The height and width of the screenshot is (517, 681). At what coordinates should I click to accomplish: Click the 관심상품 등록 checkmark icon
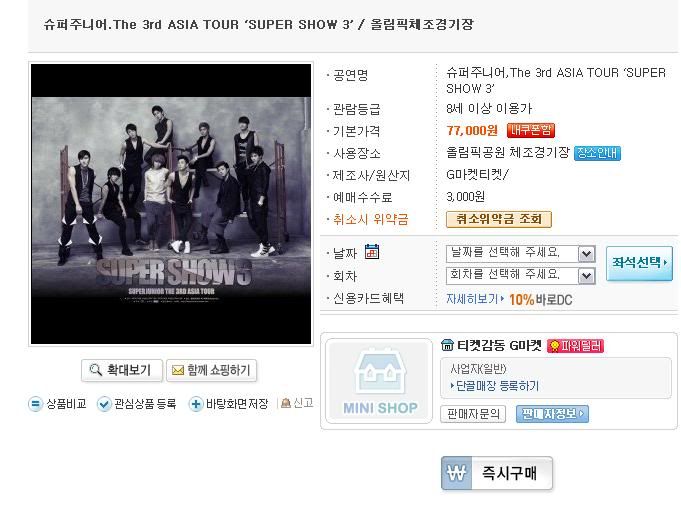pyautogui.click(x=104, y=404)
